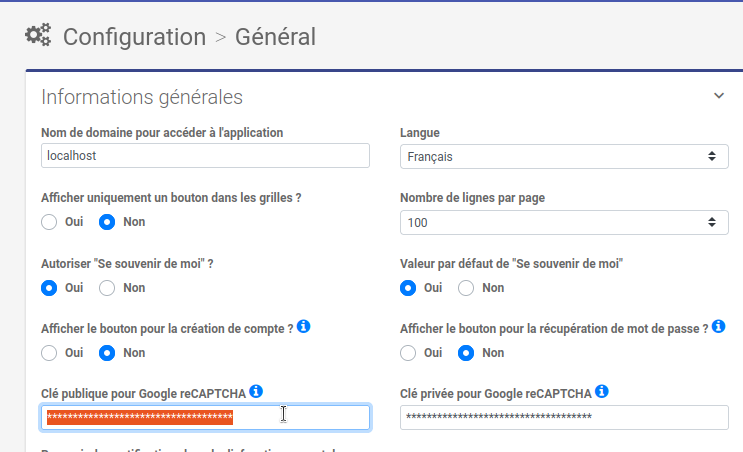Click the Configuration gears icon

click(x=38, y=35)
